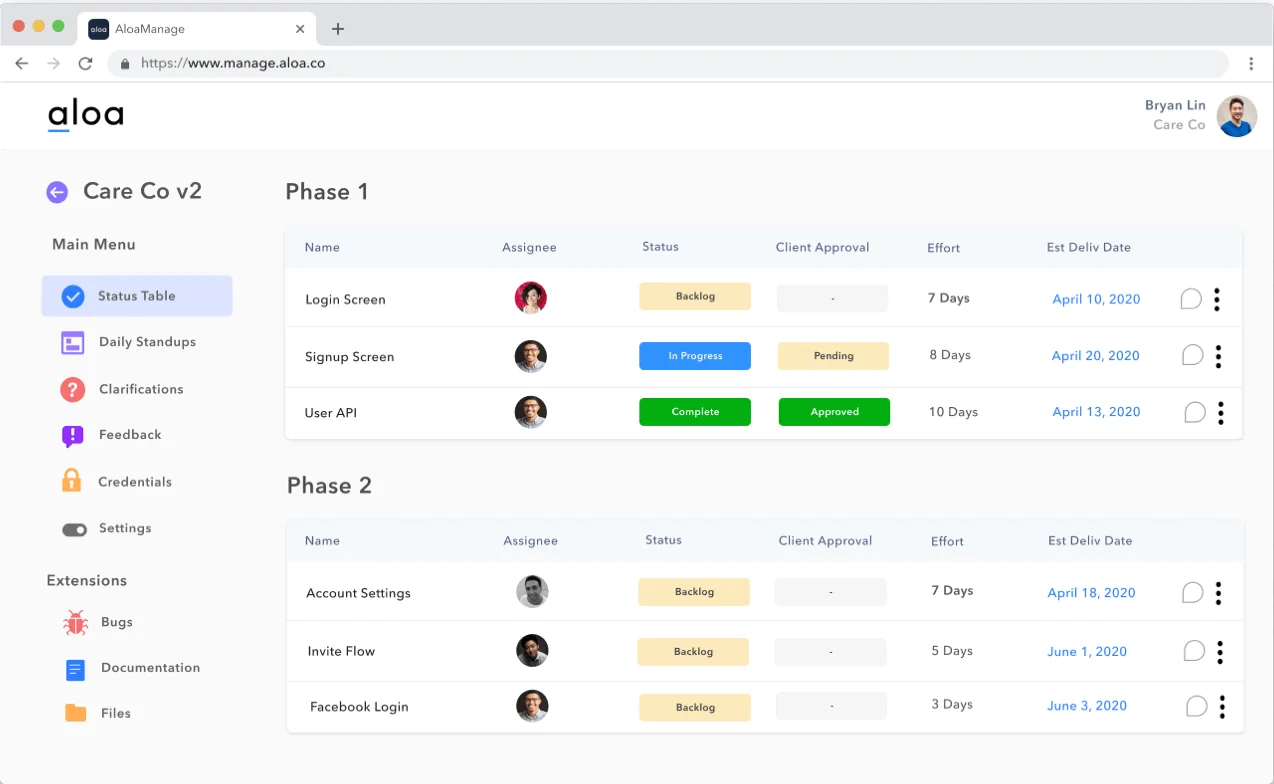The height and width of the screenshot is (784, 1274).
Task: Select the red Clarifications question mark icon
Action: click(x=72, y=390)
